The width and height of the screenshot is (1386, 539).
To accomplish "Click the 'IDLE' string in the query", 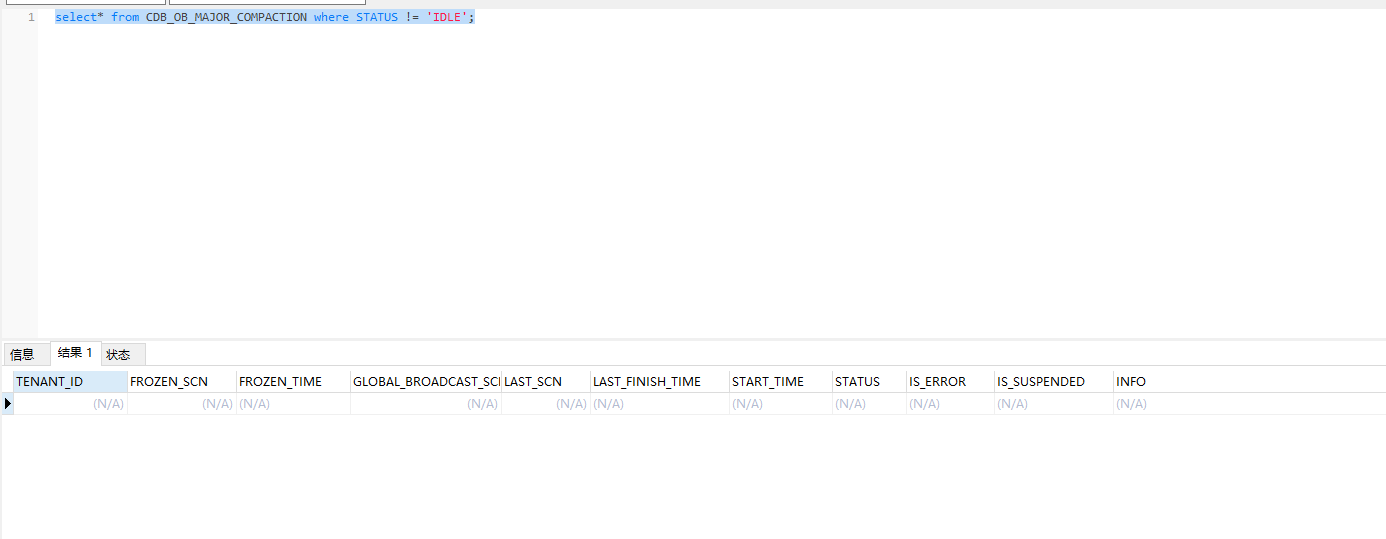I will [446, 17].
